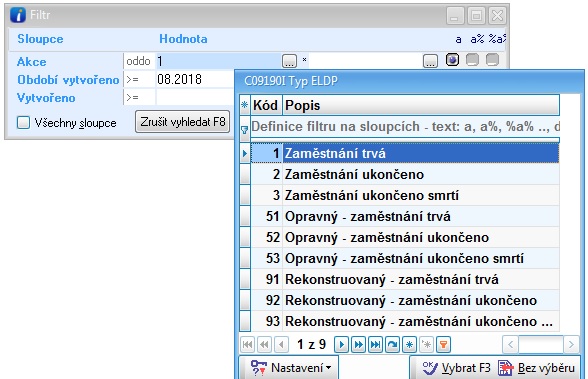The height and width of the screenshot is (379, 588).
Task: Click the blue asterisk navigator icon
Action: pyautogui.click(x=410, y=345)
